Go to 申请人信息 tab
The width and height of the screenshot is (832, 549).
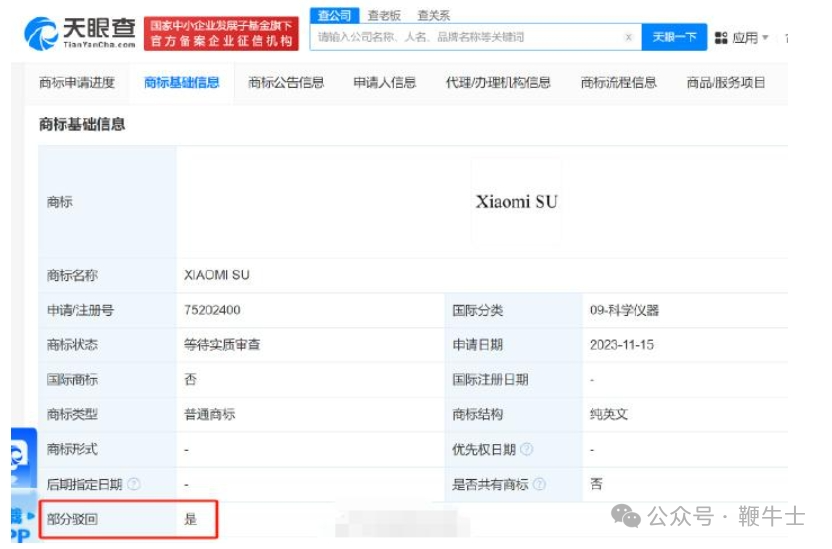(x=384, y=83)
